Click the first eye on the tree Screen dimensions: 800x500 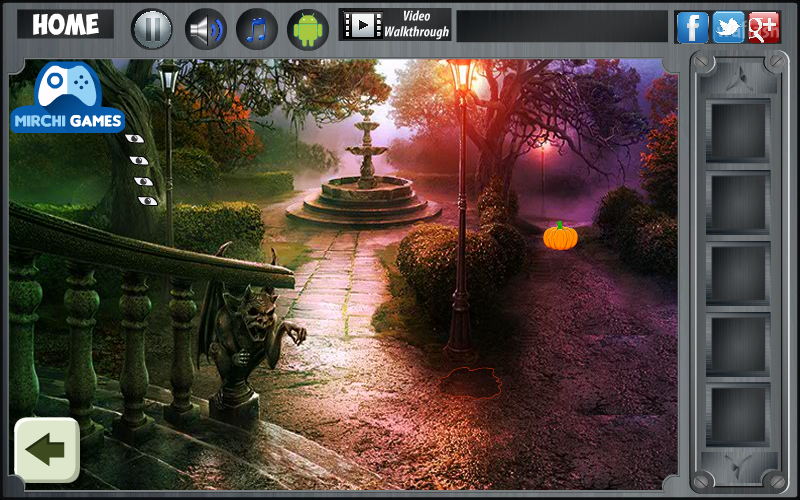pyautogui.click(x=135, y=138)
